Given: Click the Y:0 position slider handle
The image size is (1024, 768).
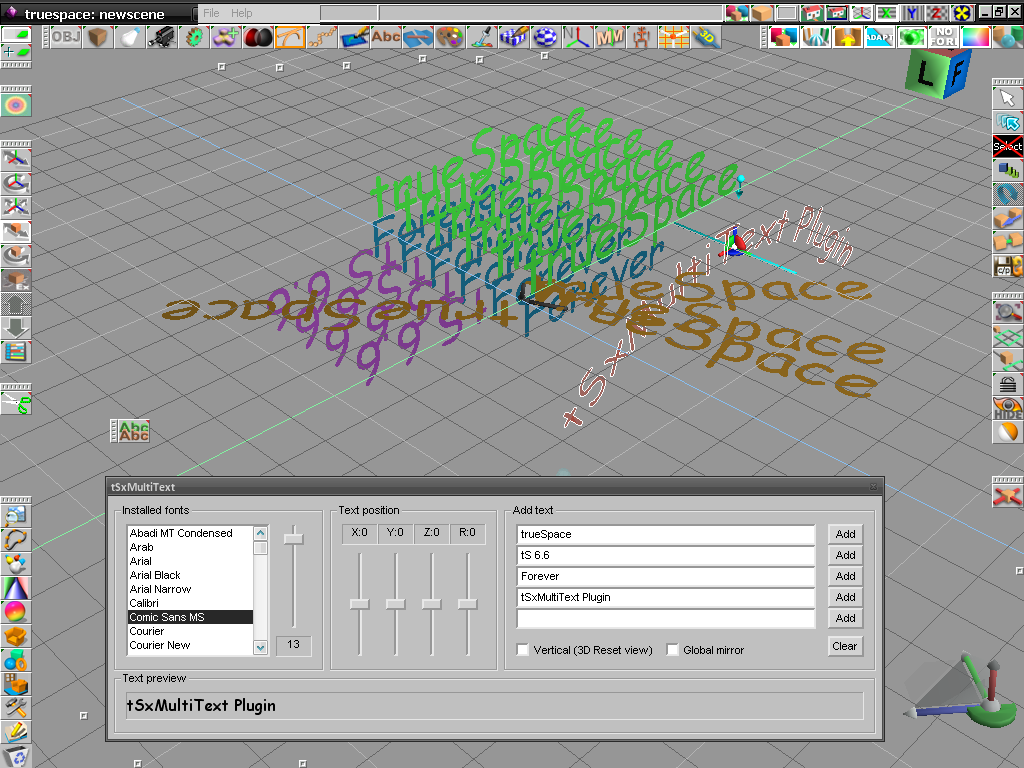Looking at the screenshot, I should click(x=395, y=604).
